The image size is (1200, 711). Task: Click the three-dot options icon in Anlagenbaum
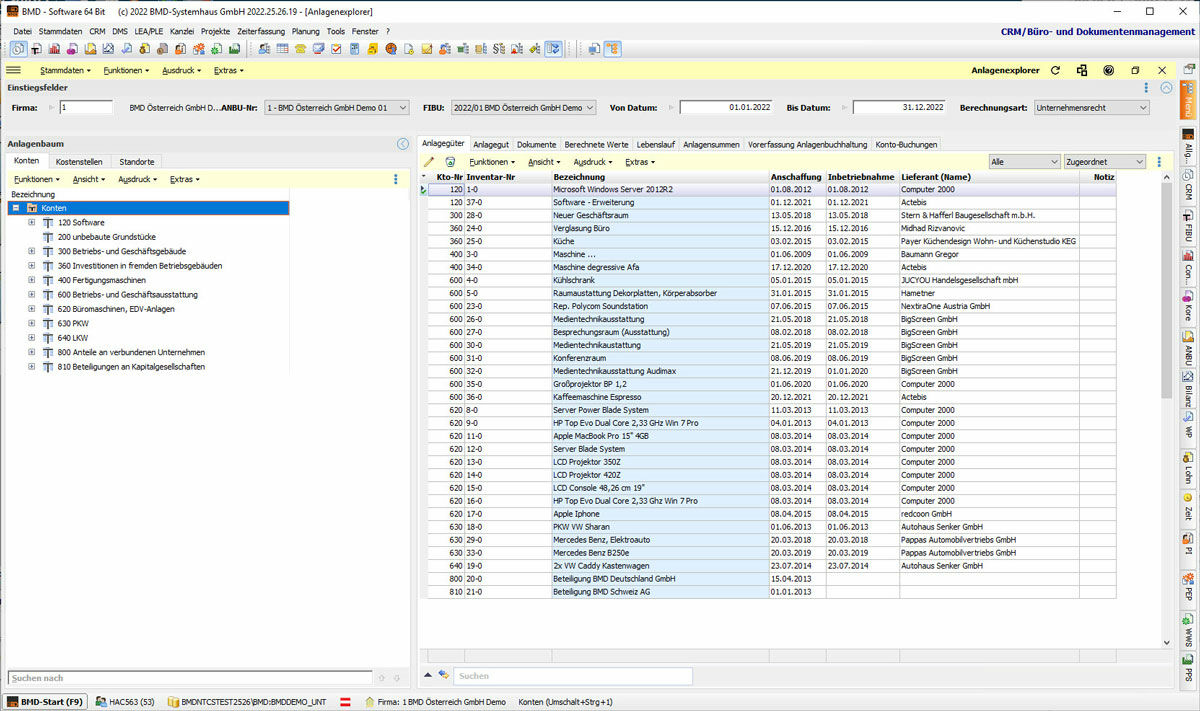396,180
